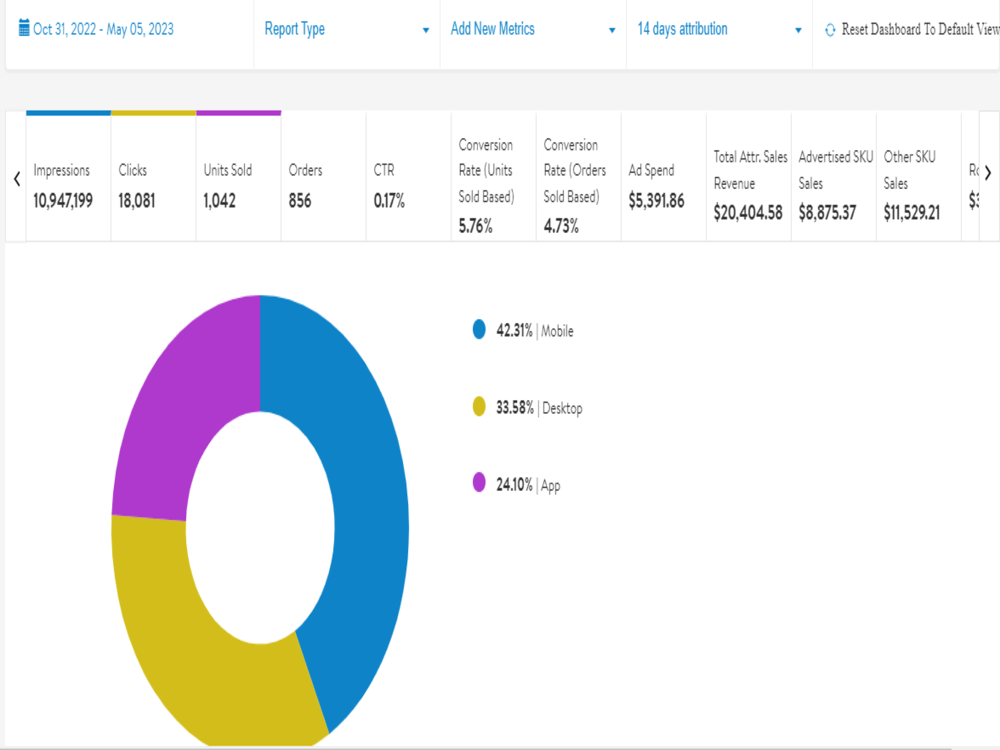Select the Impressions metric card

(x=68, y=176)
